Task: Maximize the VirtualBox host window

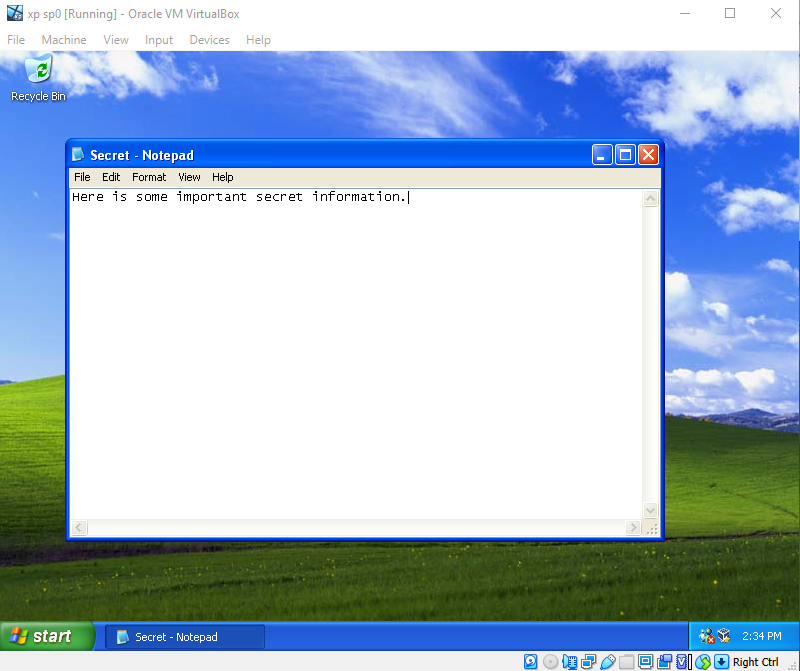Action: (730, 14)
